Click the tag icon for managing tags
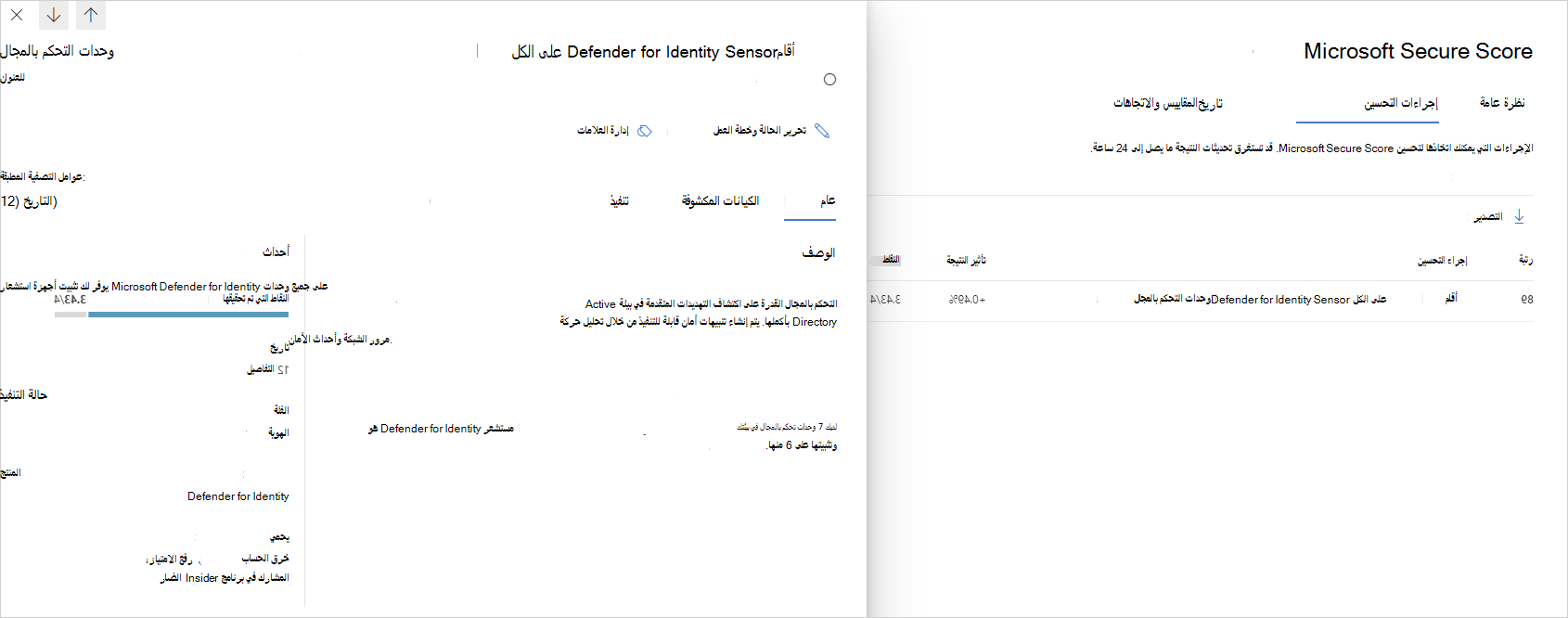Viewport: 1568px width, 618px height. tap(645, 131)
